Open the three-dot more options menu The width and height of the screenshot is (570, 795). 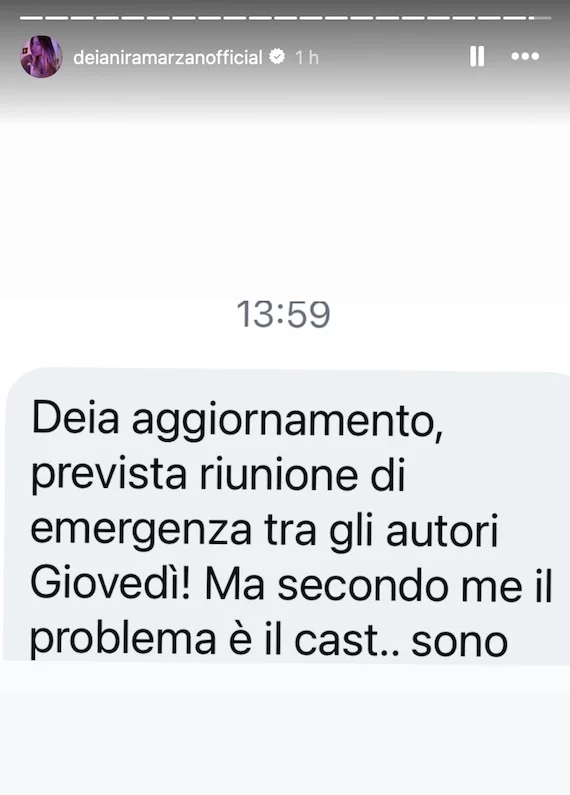tap(525, 56)
